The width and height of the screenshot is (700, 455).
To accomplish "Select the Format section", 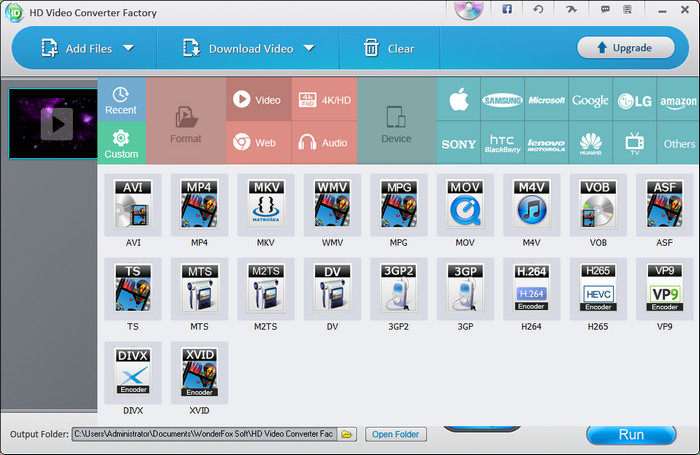I will point(186,121).
